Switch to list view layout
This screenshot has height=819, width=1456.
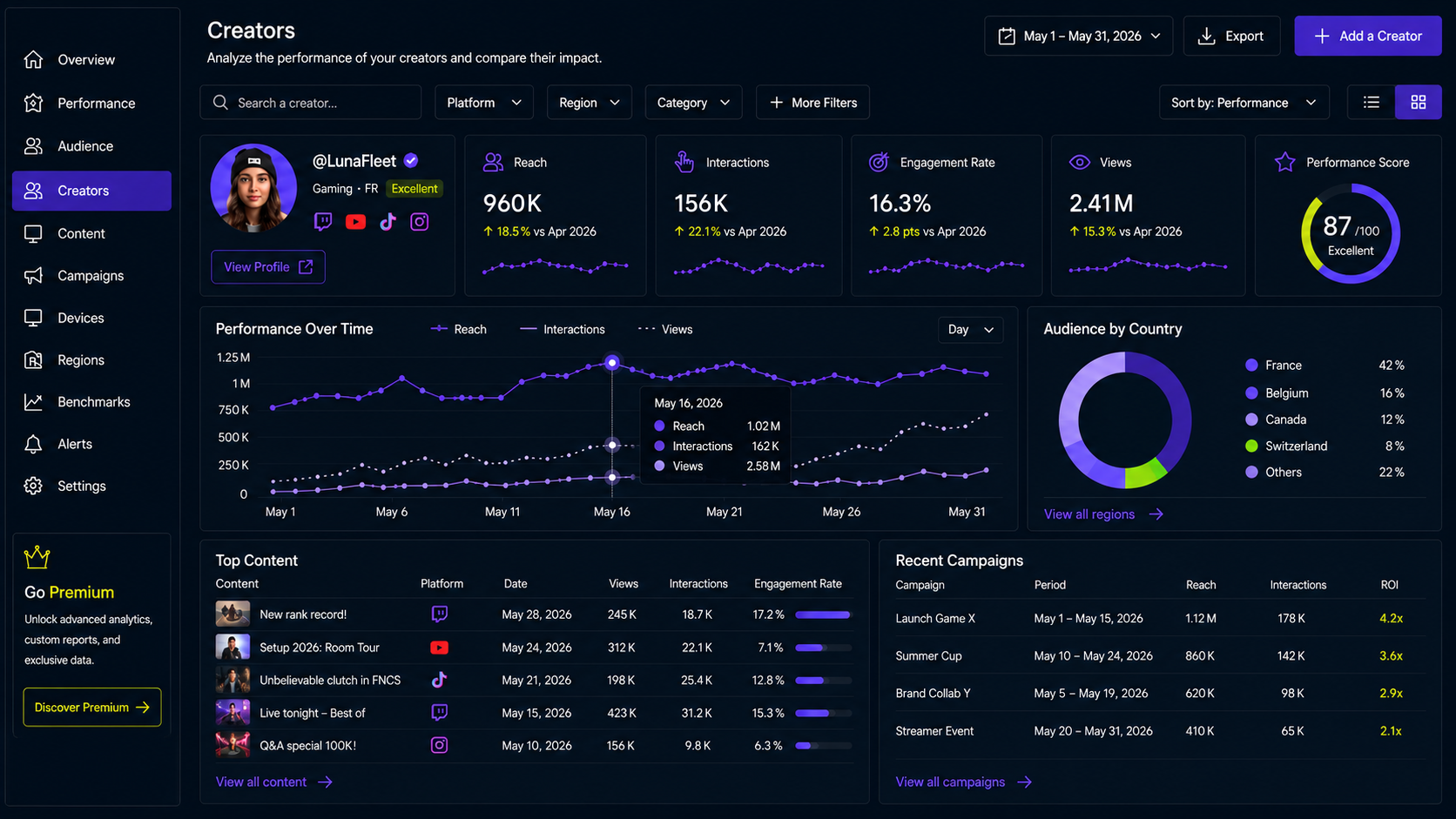click(1372, 103)
